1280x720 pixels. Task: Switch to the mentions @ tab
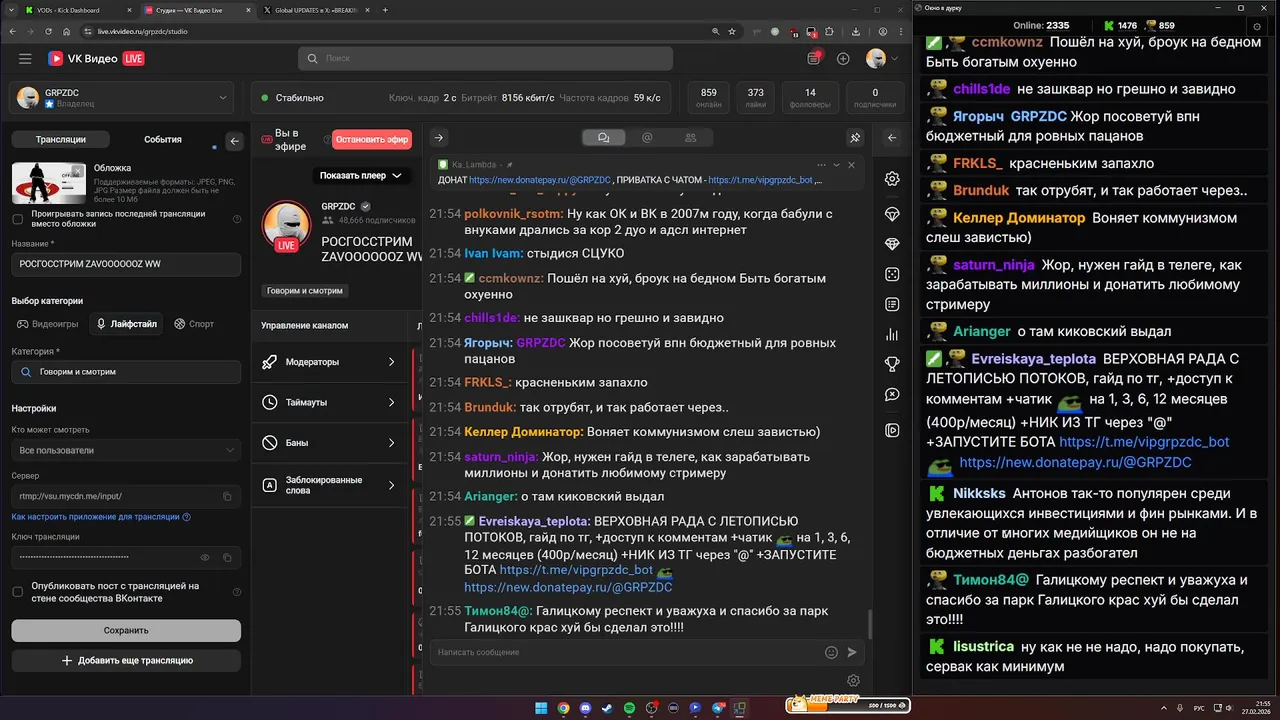(647, 138)
